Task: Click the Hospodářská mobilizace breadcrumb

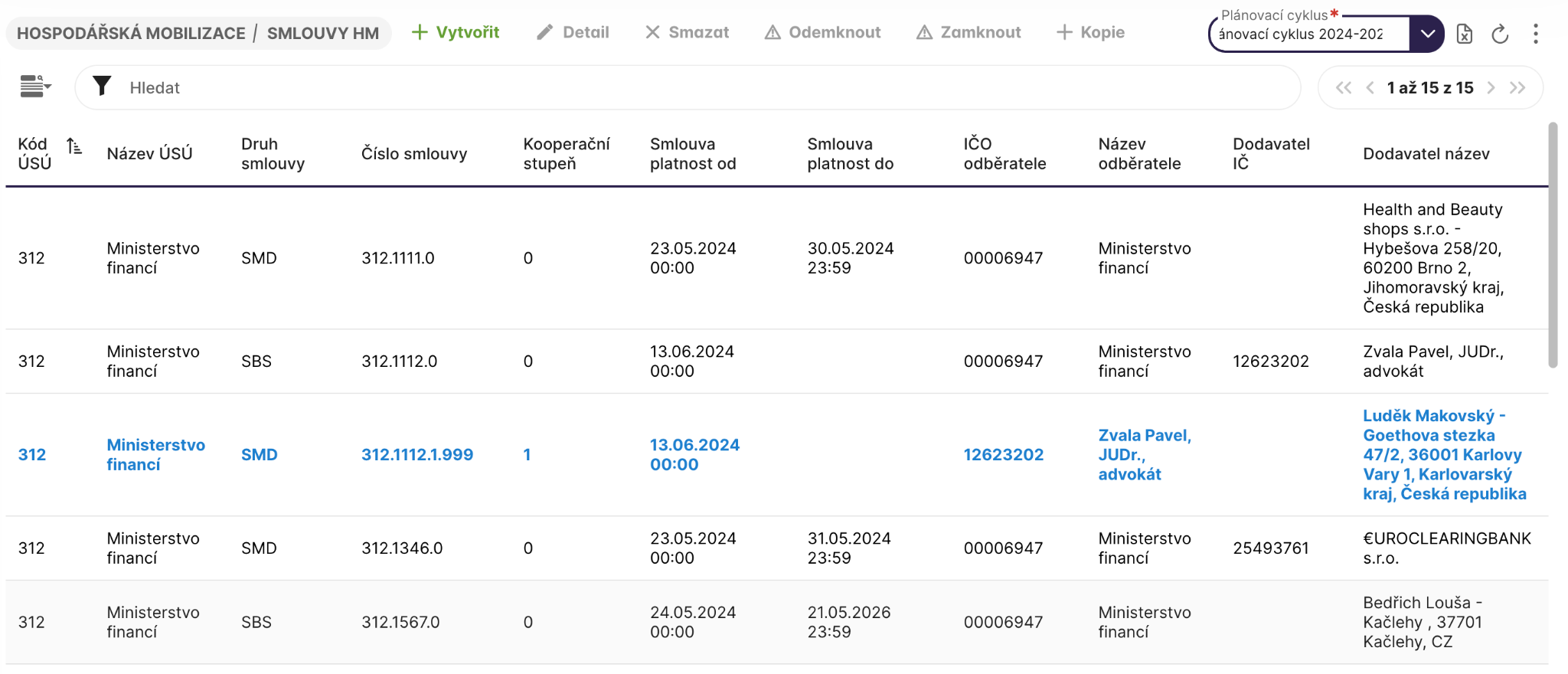Action: point(131,33)
